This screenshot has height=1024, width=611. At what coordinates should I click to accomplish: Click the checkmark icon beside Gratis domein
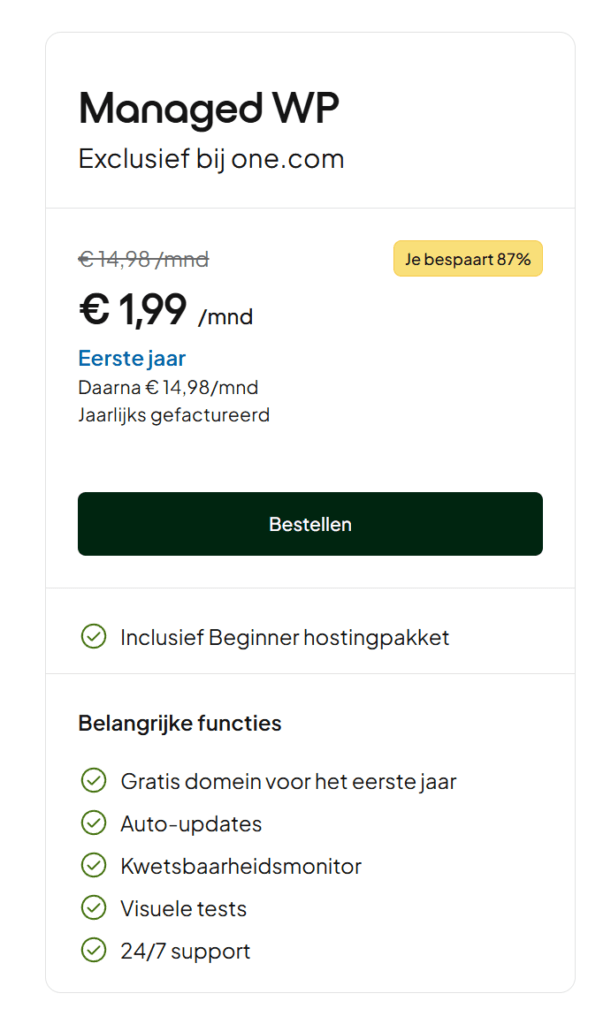click(x=93, y=781)
